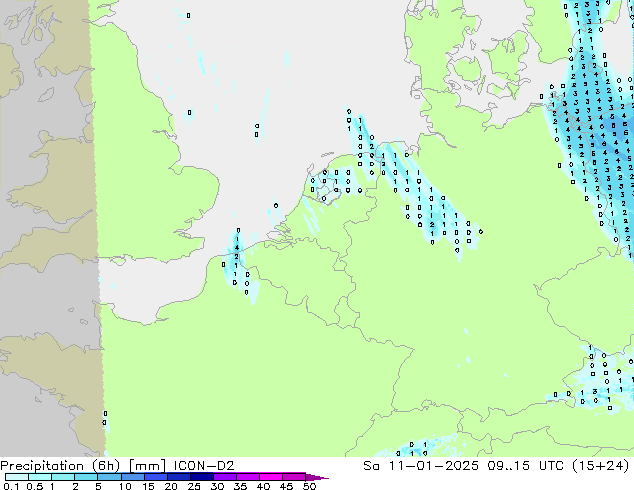Select the 20–25 mm dark blue swatch
Viewport: 634px width, 490px height.
coord(179,477)
